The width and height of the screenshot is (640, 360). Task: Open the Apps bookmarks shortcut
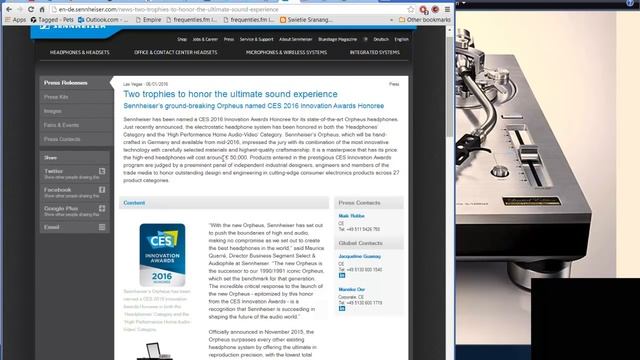tap(16, 20)
